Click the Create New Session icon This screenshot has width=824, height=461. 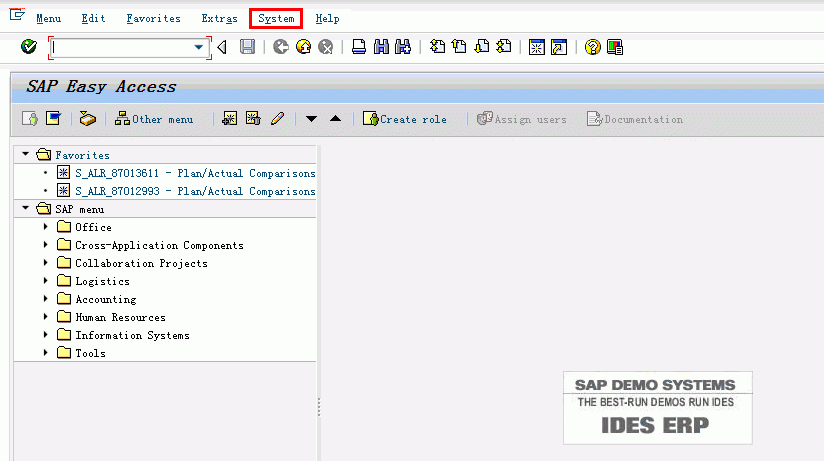[537, 47]
